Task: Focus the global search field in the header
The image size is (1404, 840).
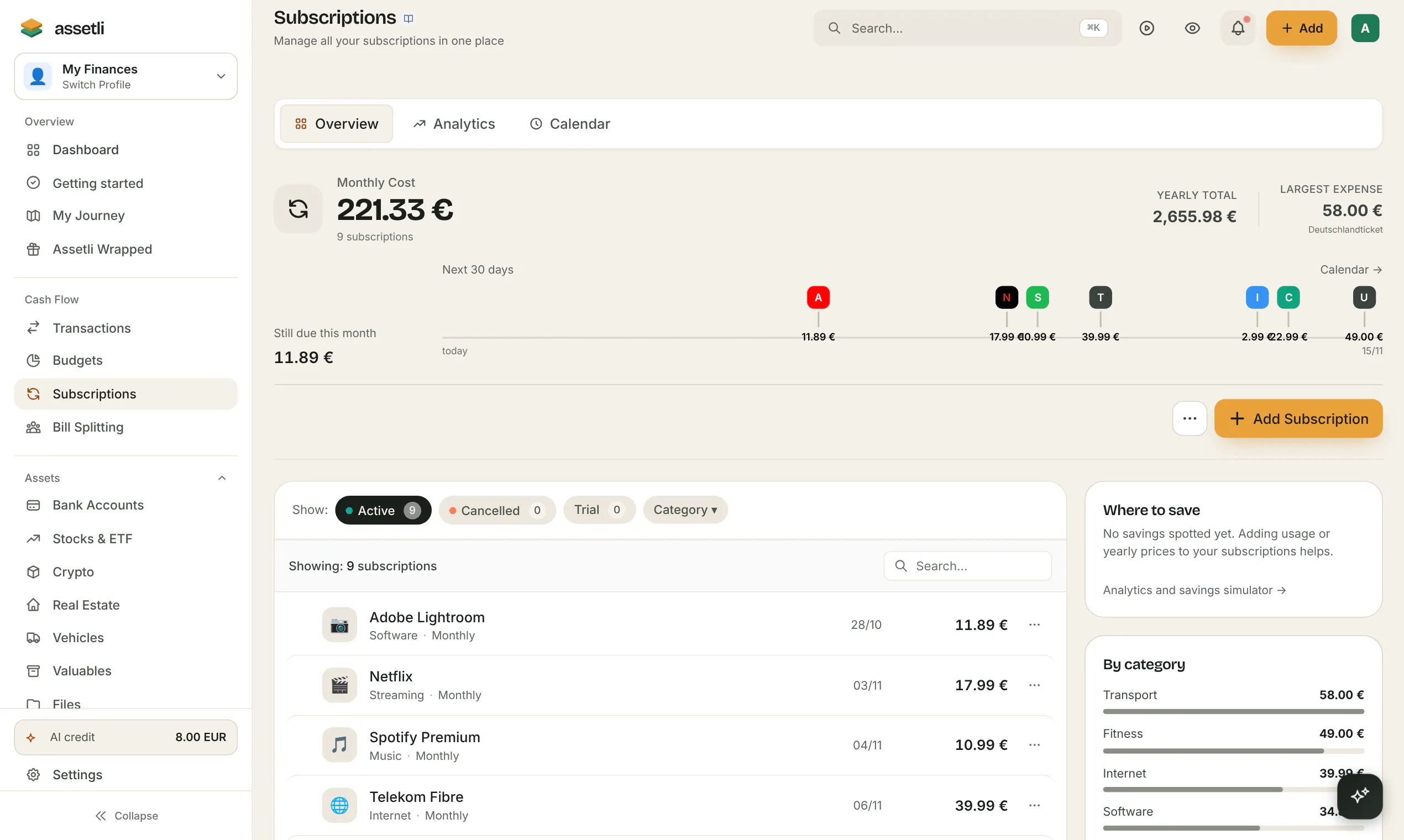Action: 967,28
